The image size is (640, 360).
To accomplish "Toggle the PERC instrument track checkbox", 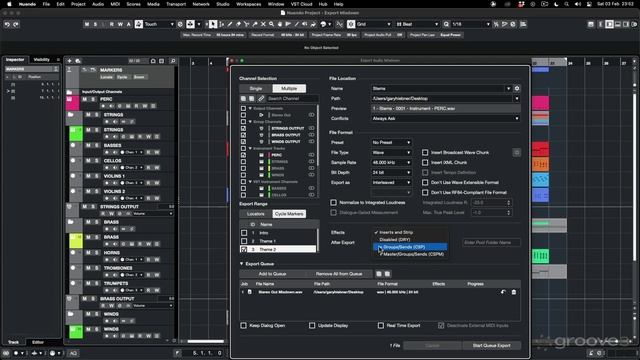I will [244, 155].
